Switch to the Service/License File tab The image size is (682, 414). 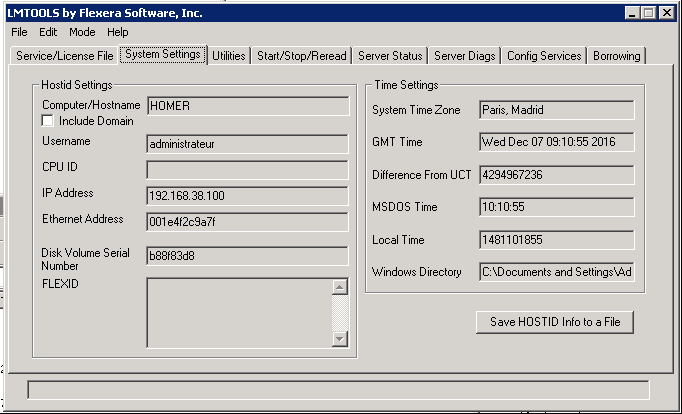pyautogui.click(x=64, y=56)
